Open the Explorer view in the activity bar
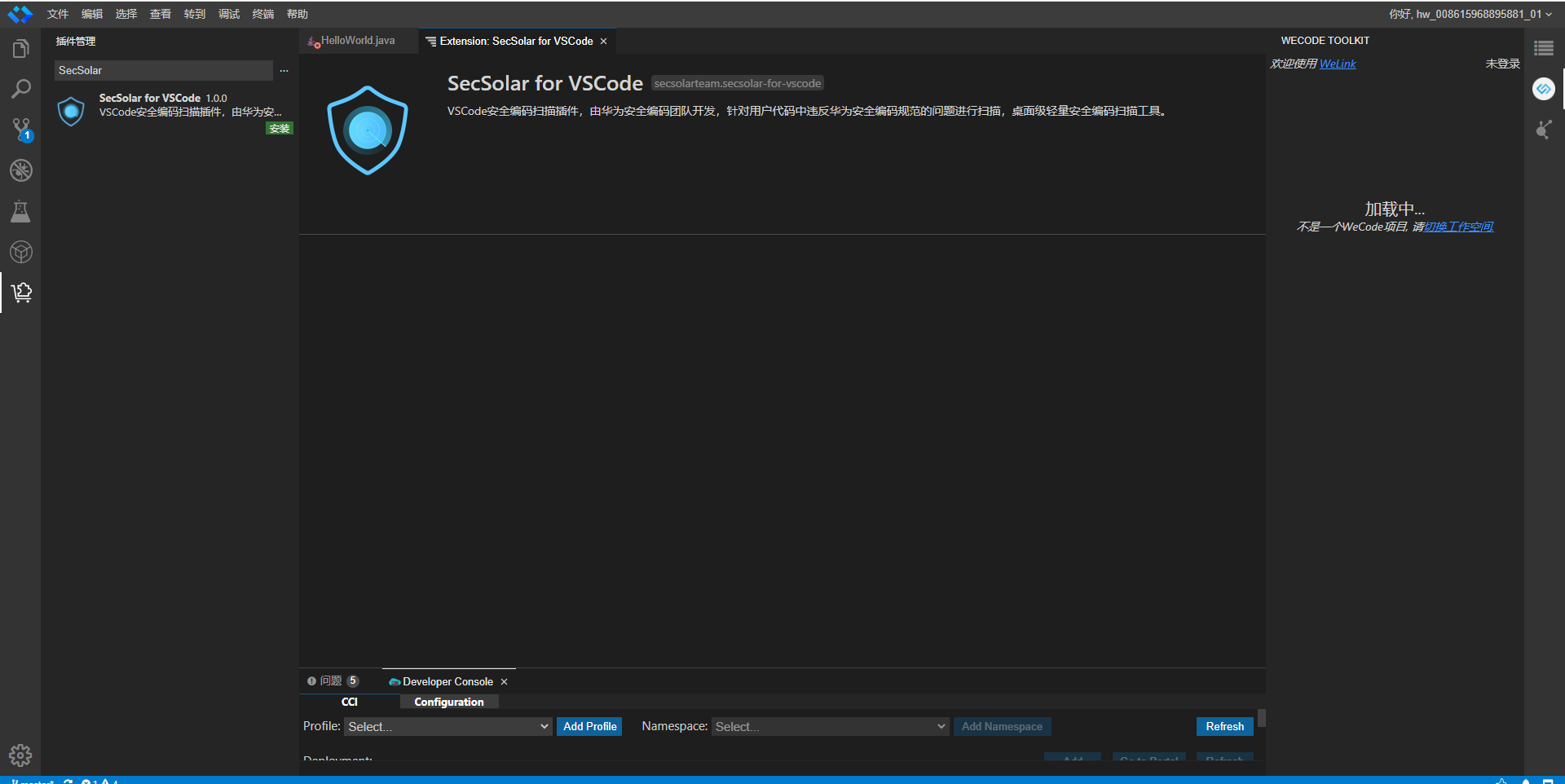1565x784 pixels. [20, 49]
